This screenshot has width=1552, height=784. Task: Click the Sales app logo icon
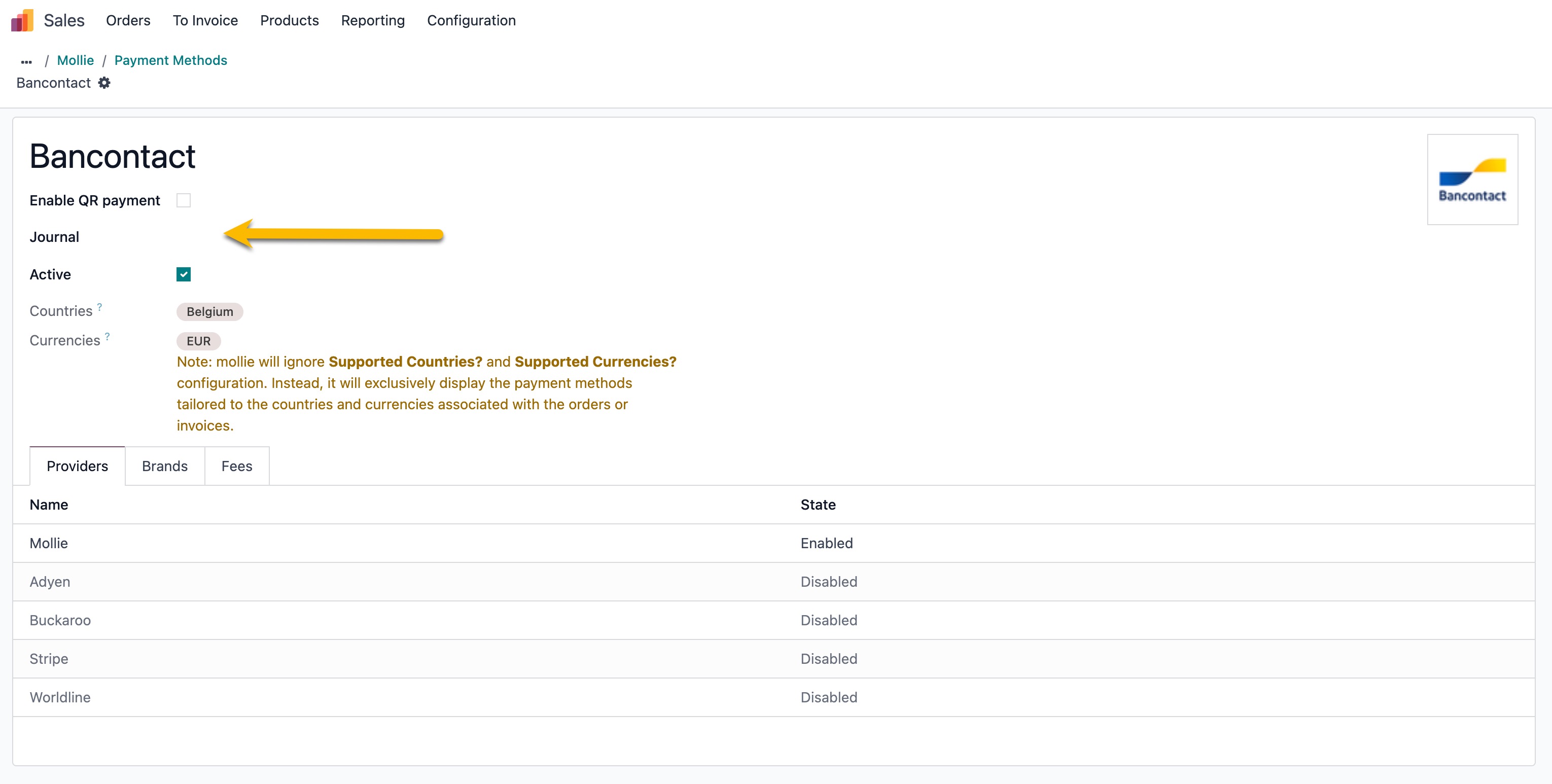click(22, 20)
